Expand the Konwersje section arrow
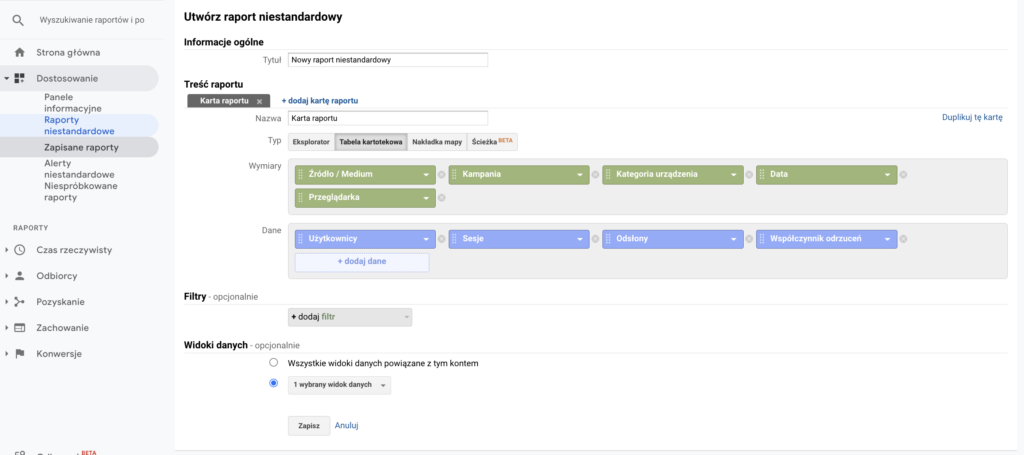The width and height of the screenshot is (1024, 455). [7, 354]
